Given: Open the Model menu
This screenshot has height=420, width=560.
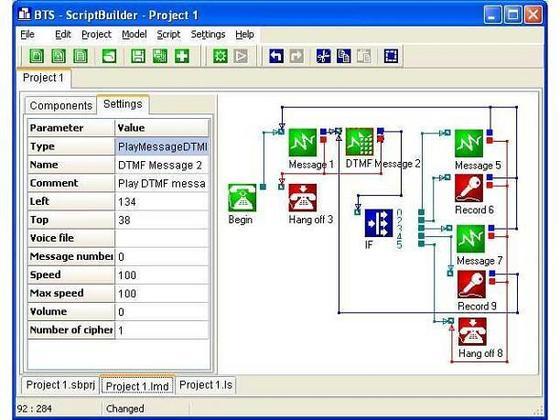Looking at the screenshot, I should tap(134, 34).
